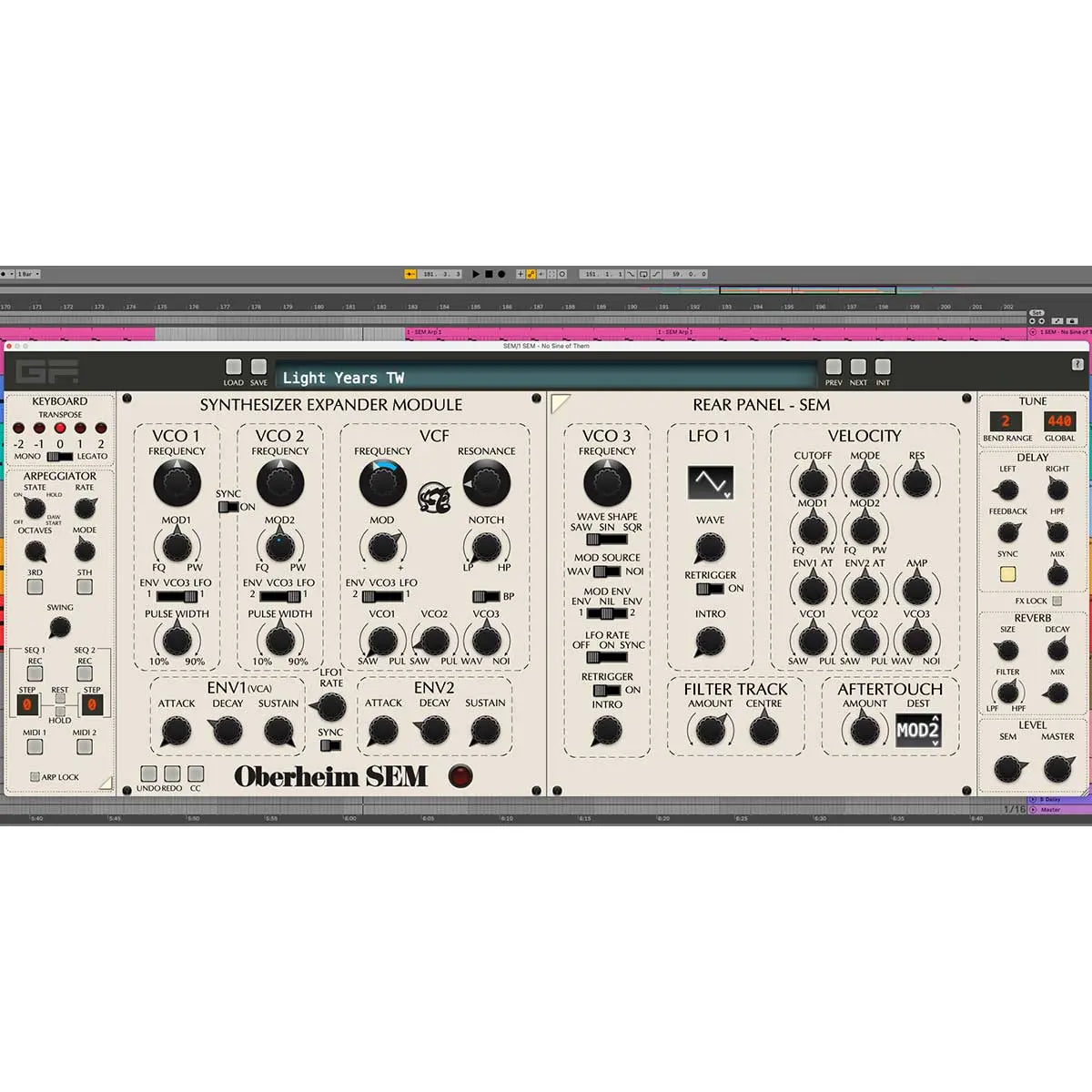This screenshot has width=1092, height=1092.
Task: Open the CC icon beside Redo
Action: tap(195, 775)
